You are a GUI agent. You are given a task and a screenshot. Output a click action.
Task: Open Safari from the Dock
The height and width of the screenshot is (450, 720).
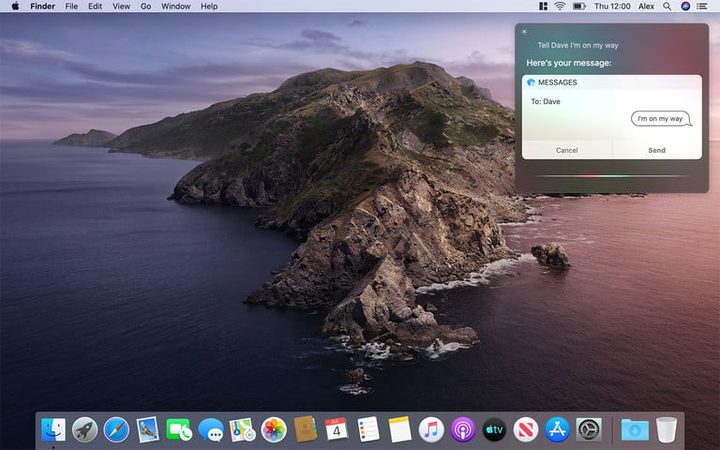click(x=116, y=430)
